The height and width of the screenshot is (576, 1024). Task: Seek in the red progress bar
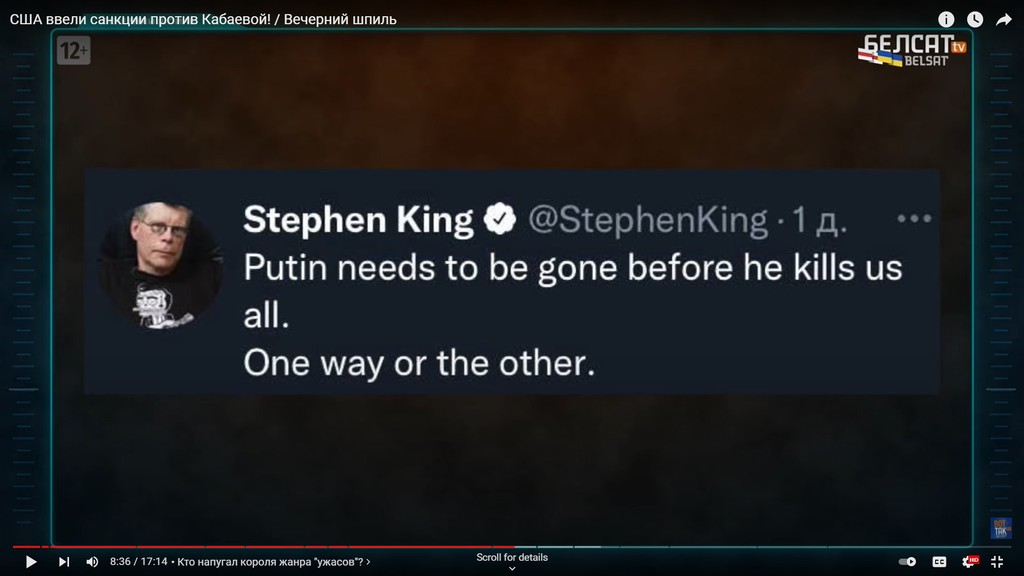click(263, 547)
